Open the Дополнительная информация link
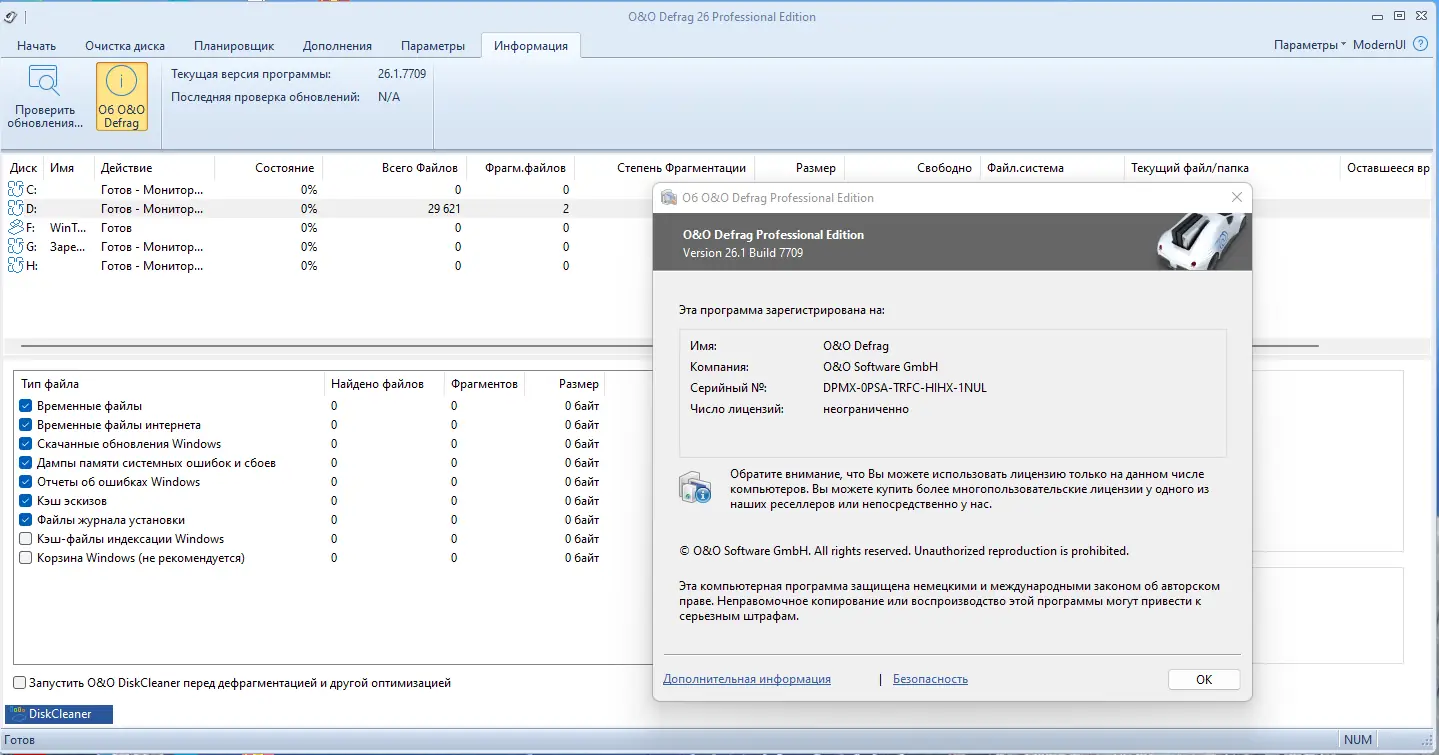The height and width of the screenshot is (755, 1439). point(747,679)
